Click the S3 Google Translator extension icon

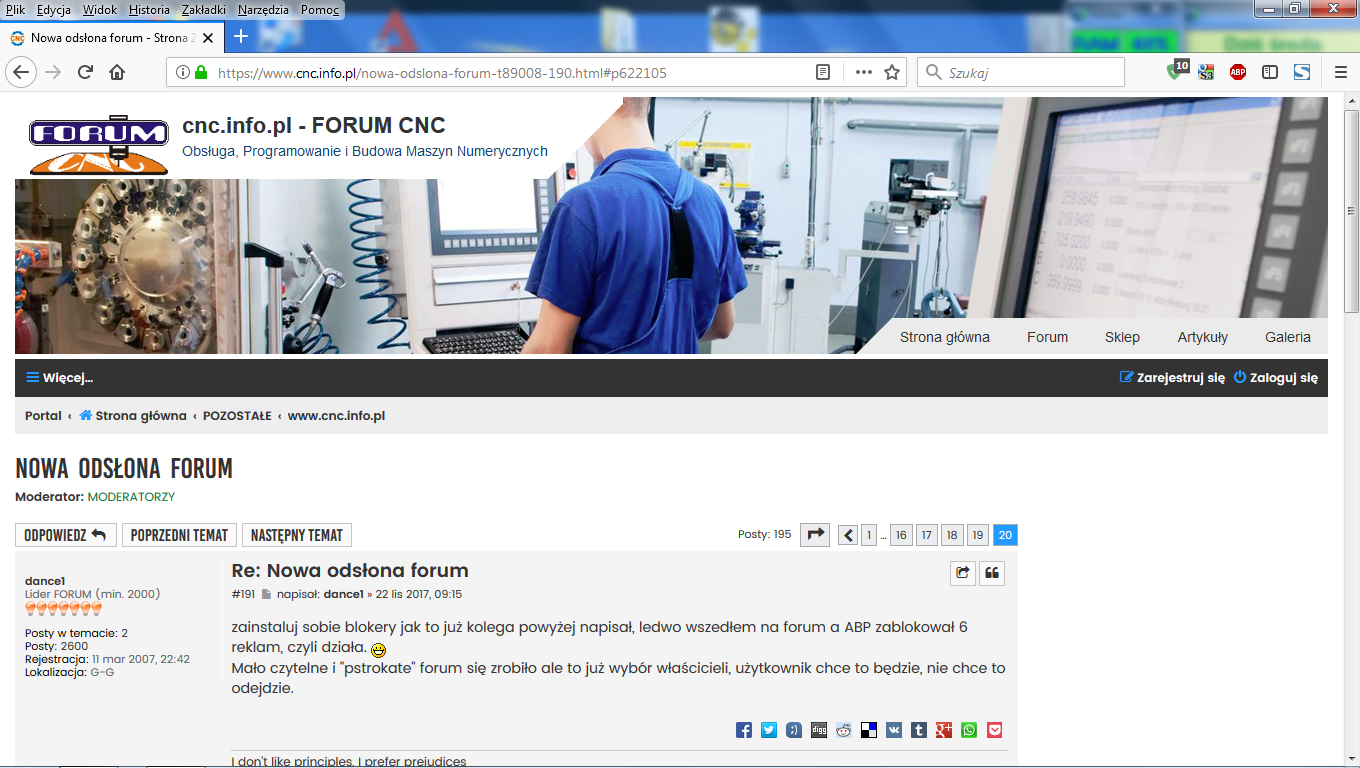[1207, 72]
